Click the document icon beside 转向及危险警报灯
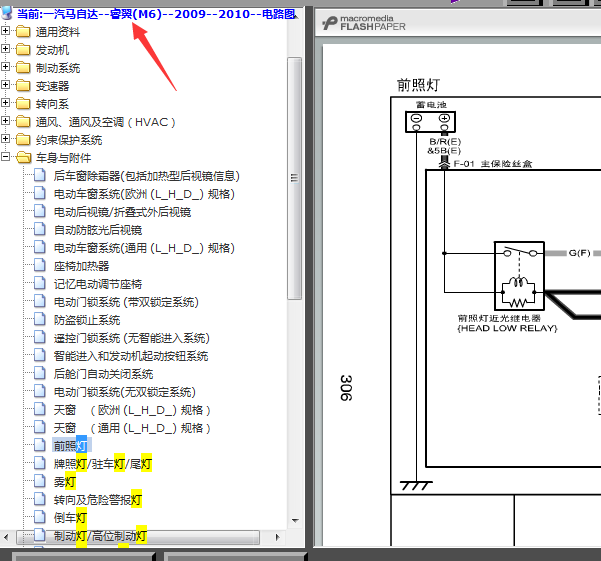This screenshot has width=601, height=561. tap(39, 499)
